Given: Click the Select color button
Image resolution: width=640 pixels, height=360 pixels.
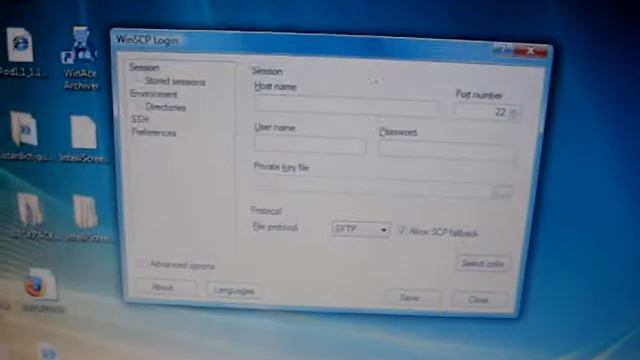Looking at the screenshot, I should coord(483,264).
